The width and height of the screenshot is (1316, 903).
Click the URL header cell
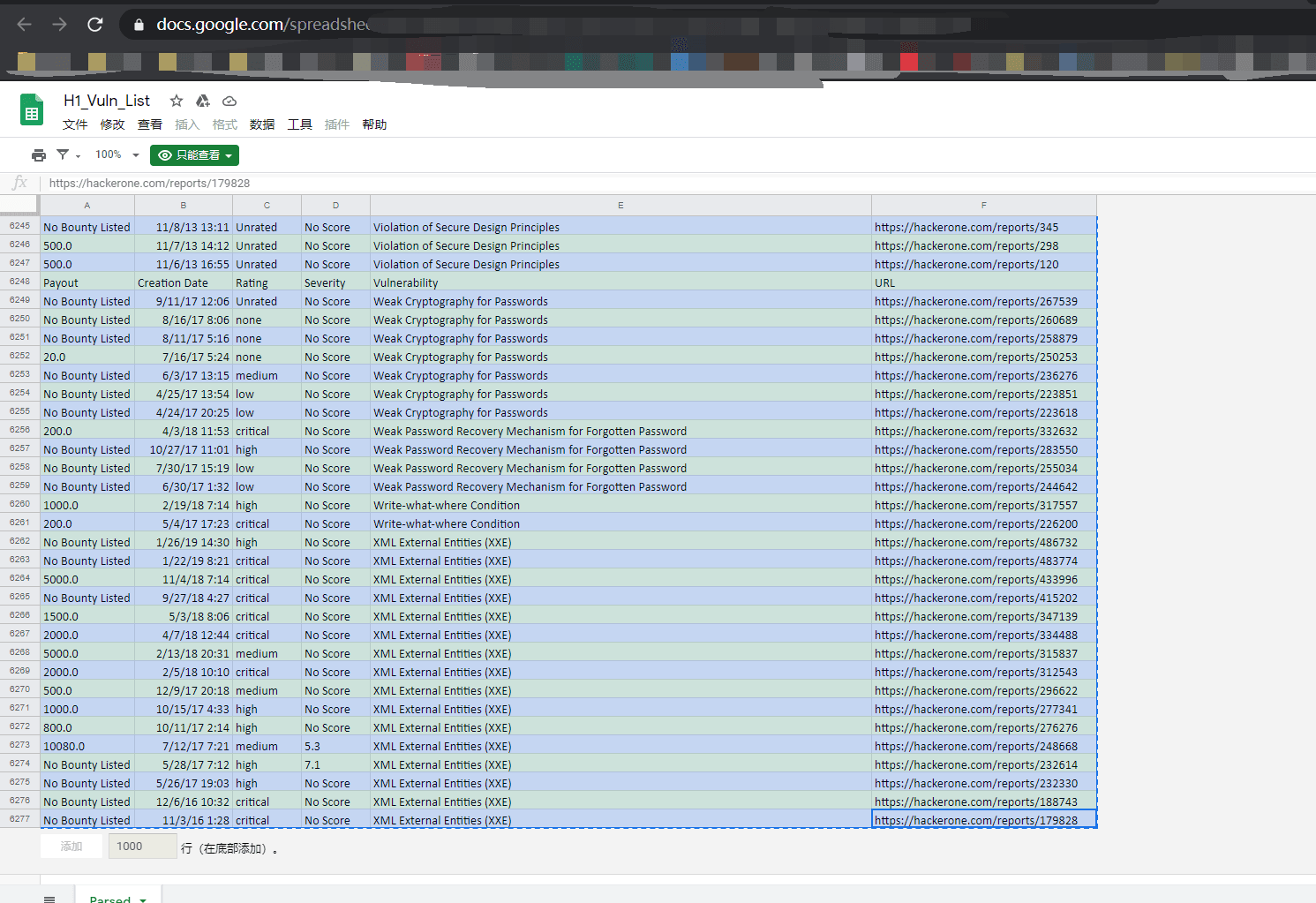984,283
